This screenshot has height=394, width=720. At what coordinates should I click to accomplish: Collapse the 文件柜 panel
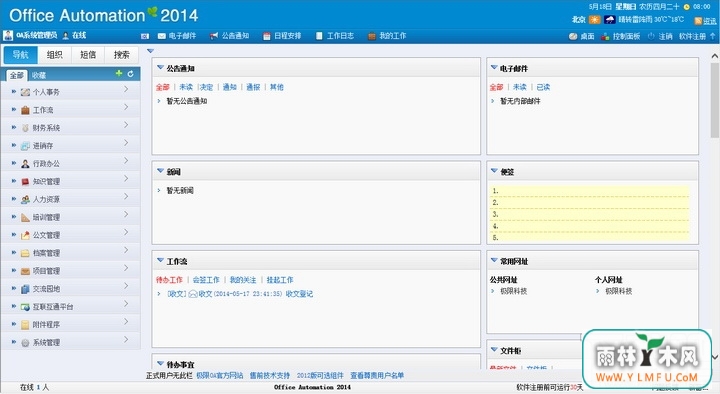coord(494,350)
